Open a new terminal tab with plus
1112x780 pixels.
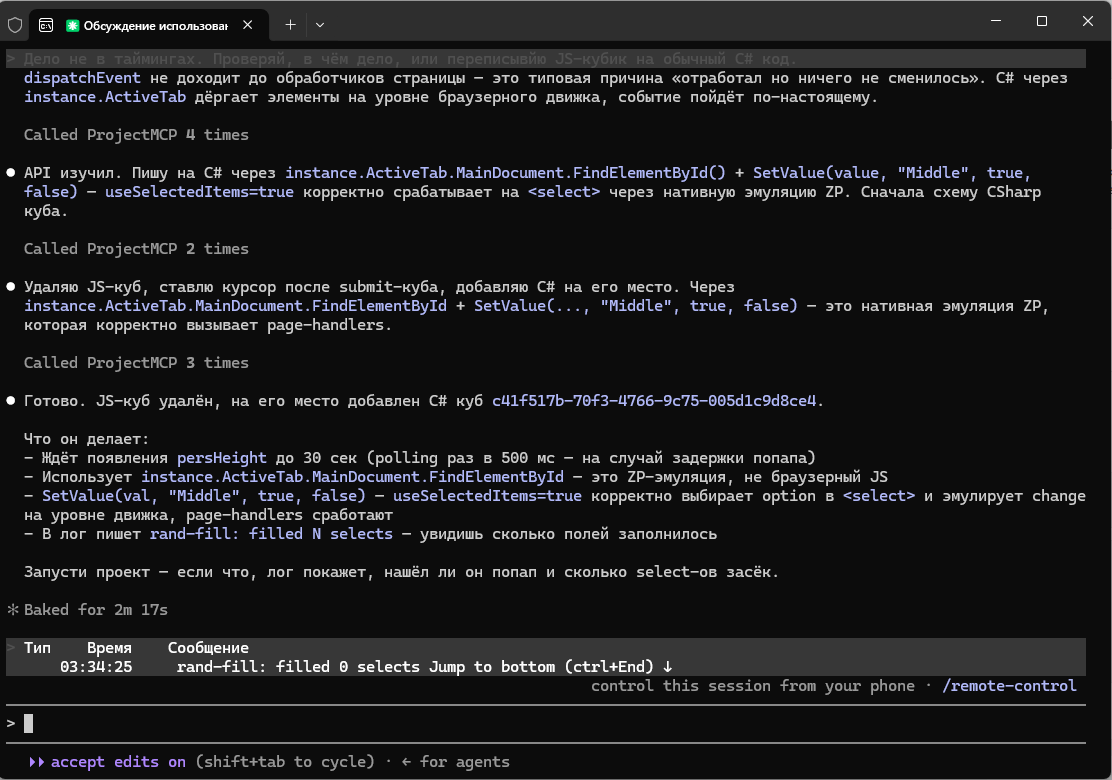point(290,25)
